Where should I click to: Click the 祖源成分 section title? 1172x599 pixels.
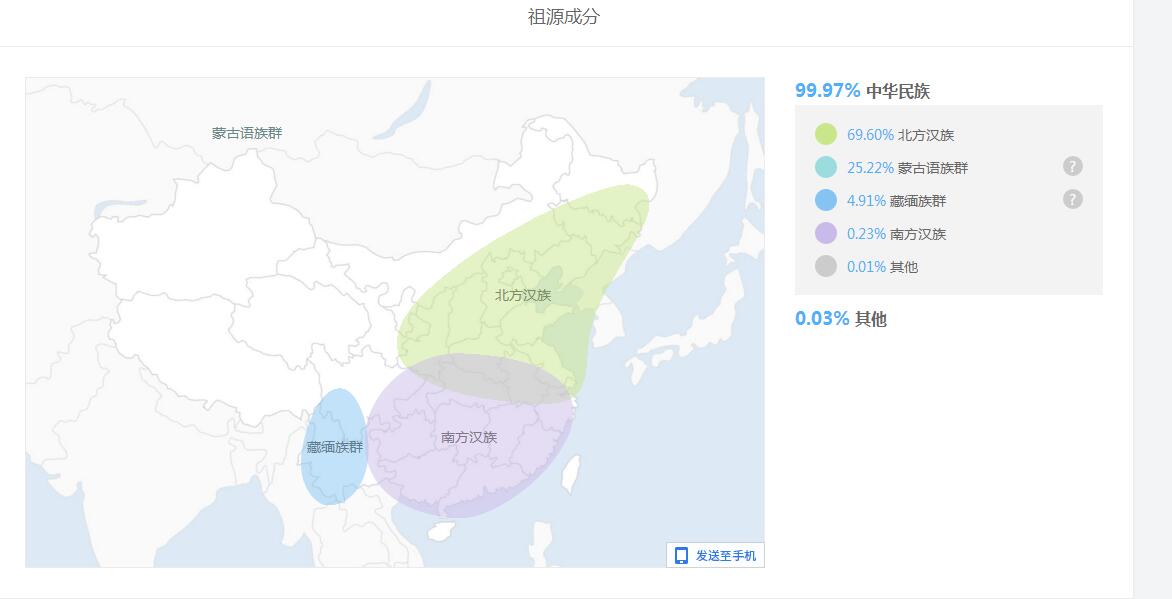point(564,17)
